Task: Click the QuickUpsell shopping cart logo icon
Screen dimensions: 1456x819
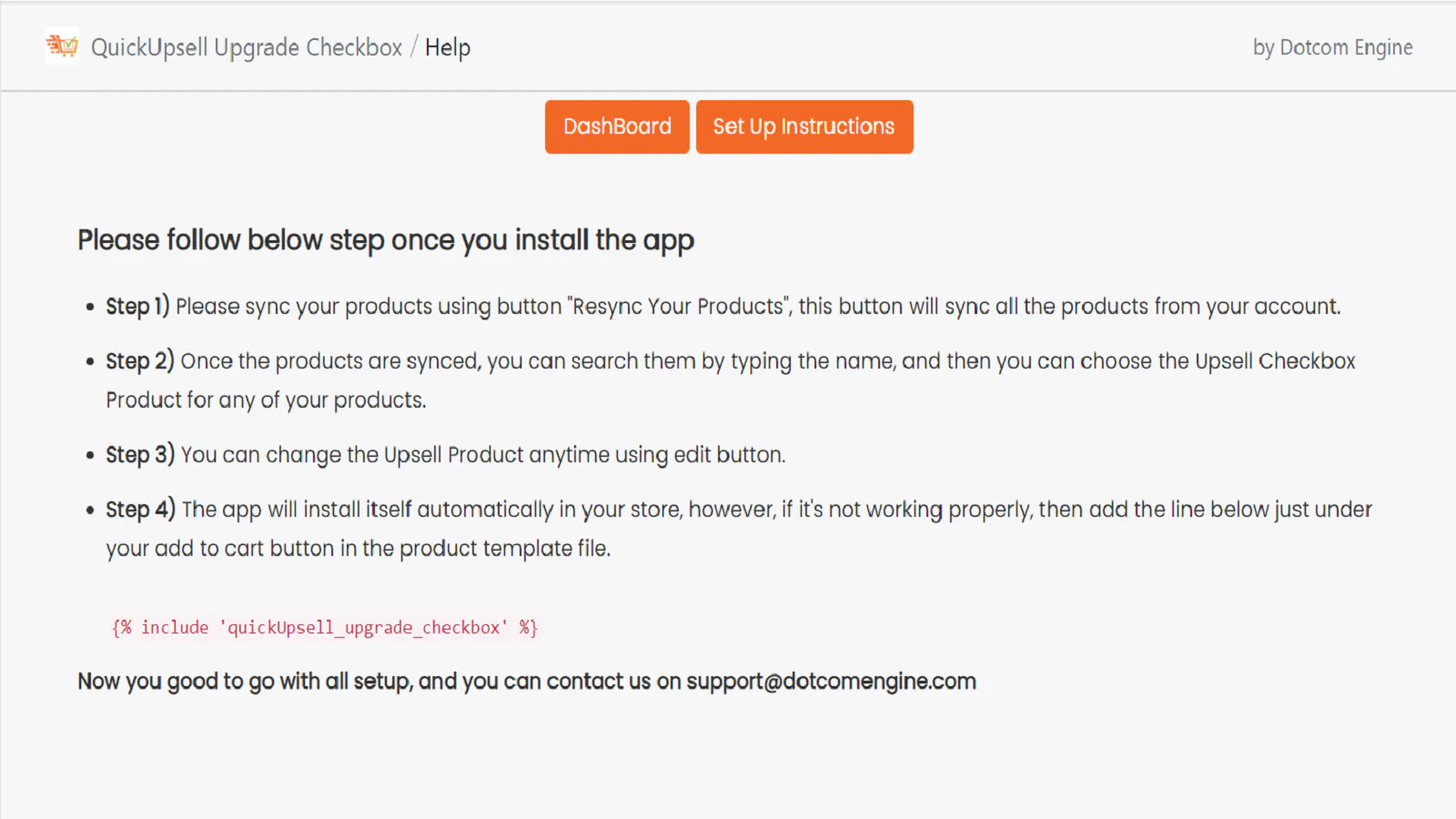Action: [62, 45]
